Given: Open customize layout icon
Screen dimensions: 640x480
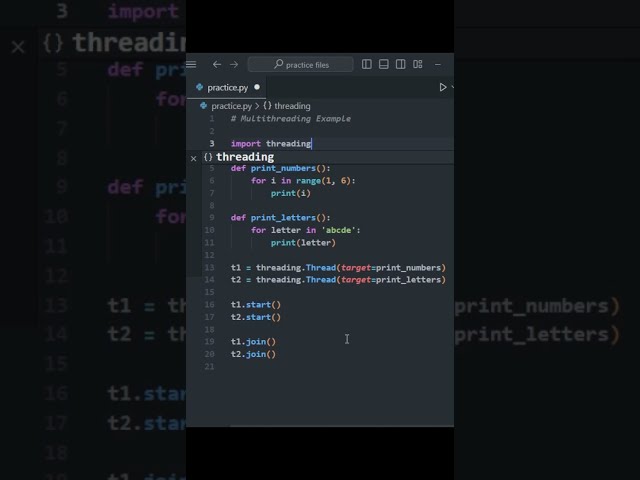Looking at the screenshot, I should click(418, 64).
